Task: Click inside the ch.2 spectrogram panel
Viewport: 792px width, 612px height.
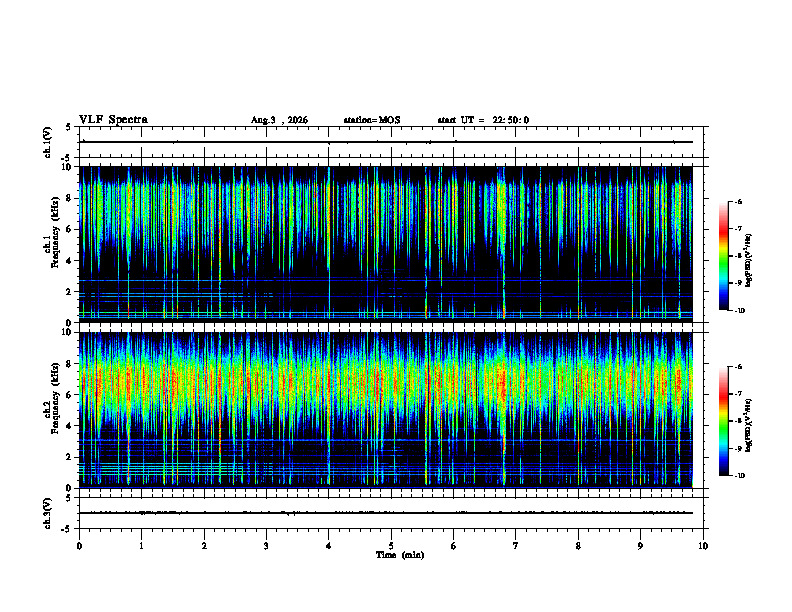Action: [x=386, y=410]
